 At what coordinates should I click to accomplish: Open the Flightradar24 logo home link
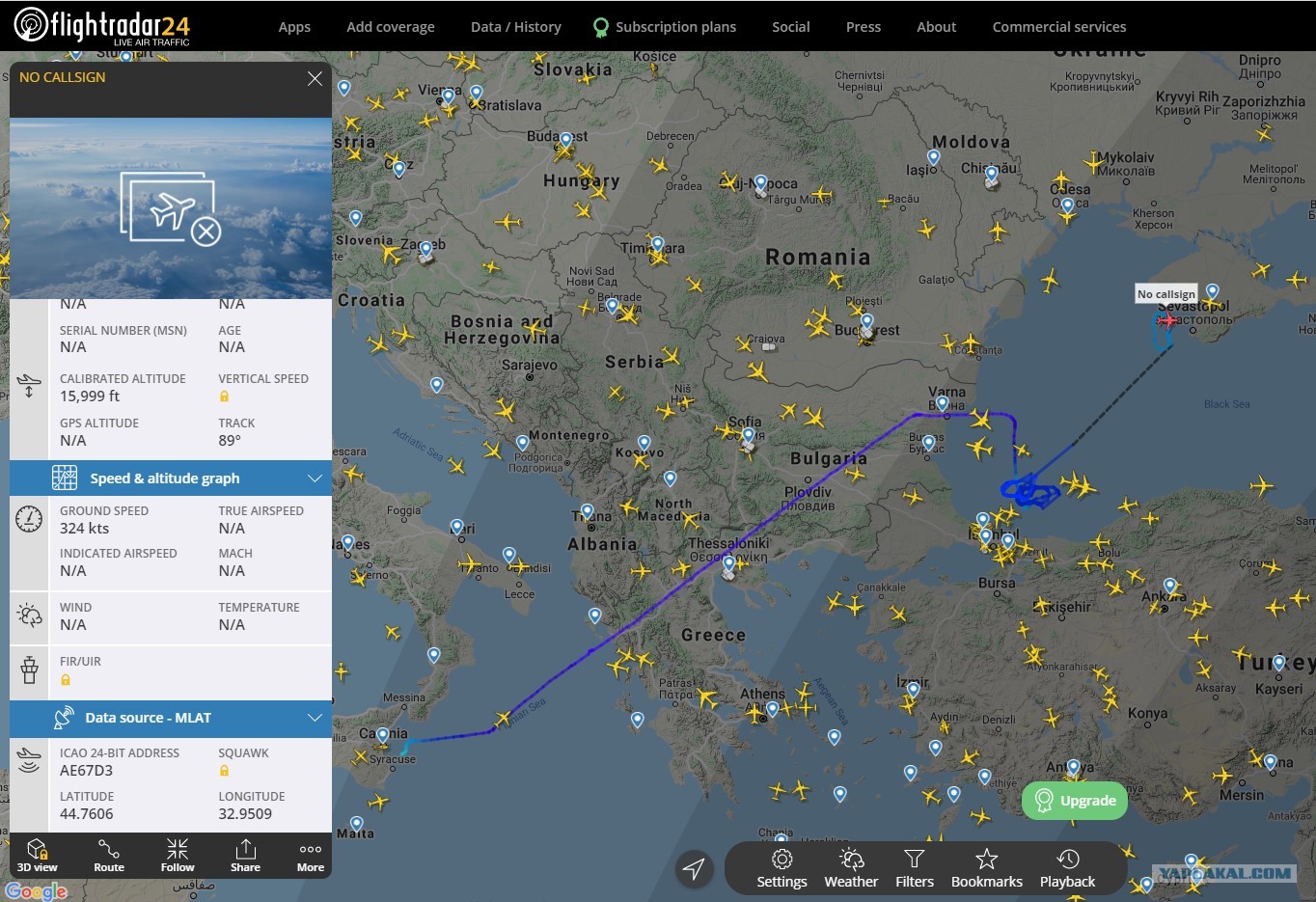[101, 26]
